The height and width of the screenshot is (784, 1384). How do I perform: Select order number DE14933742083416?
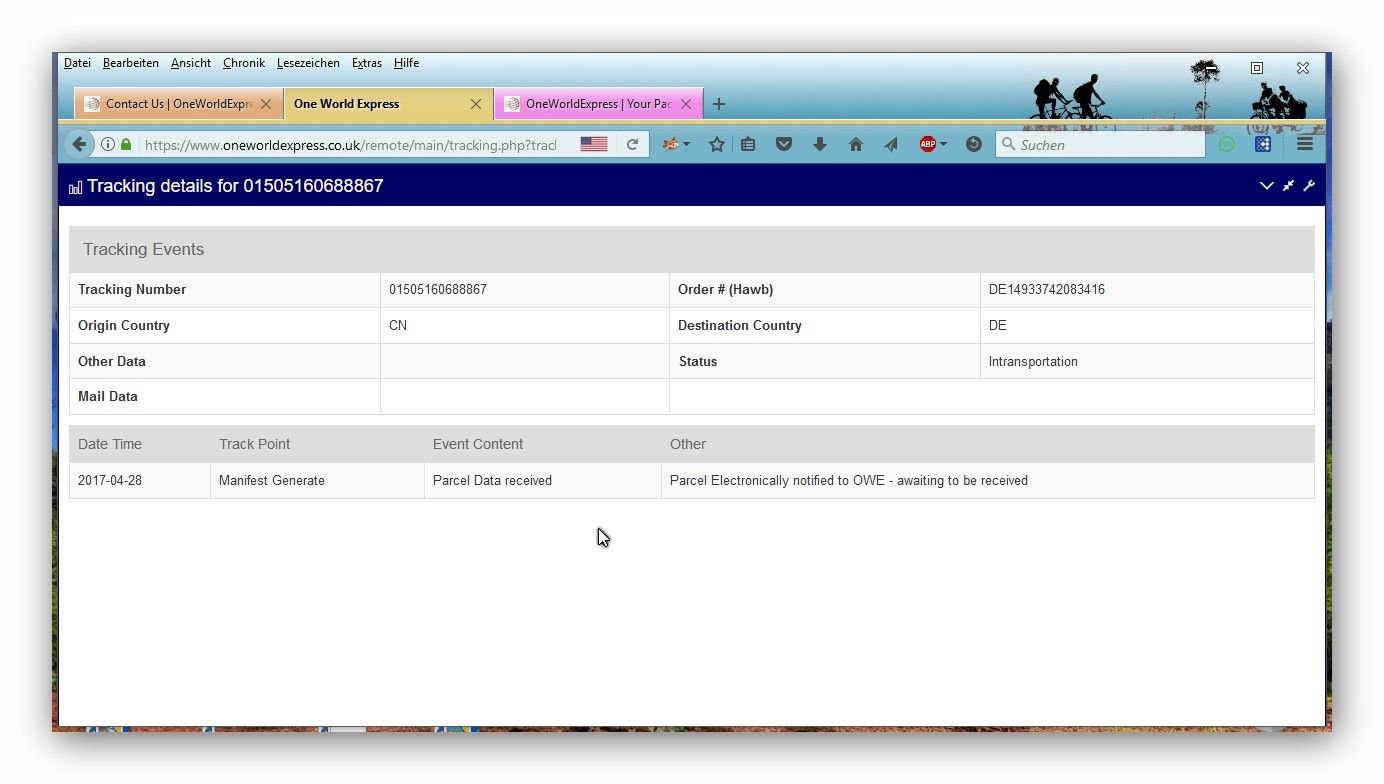pos(1047,290)
